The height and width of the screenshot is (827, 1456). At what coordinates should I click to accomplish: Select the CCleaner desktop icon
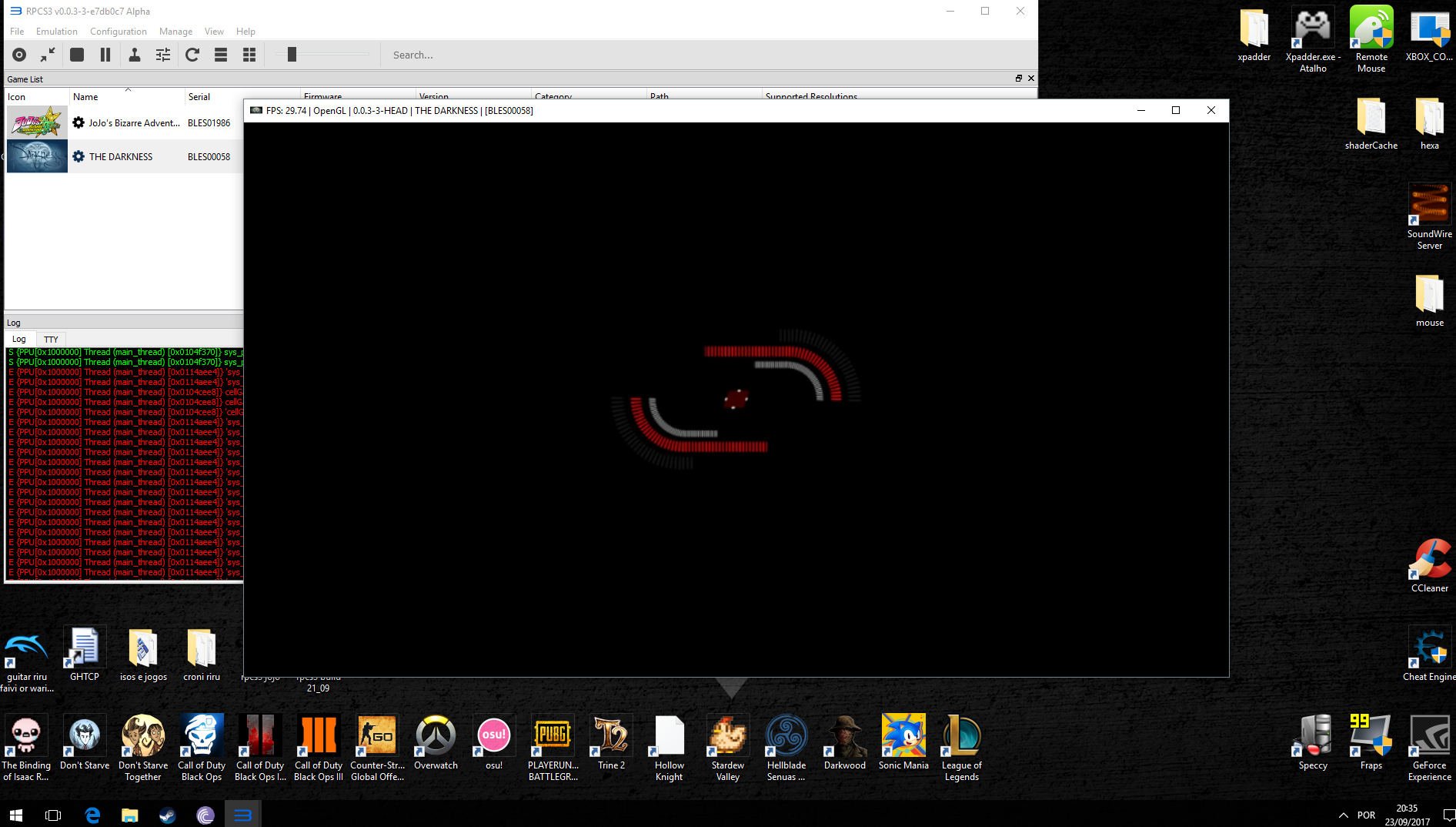coord(1430,565)
